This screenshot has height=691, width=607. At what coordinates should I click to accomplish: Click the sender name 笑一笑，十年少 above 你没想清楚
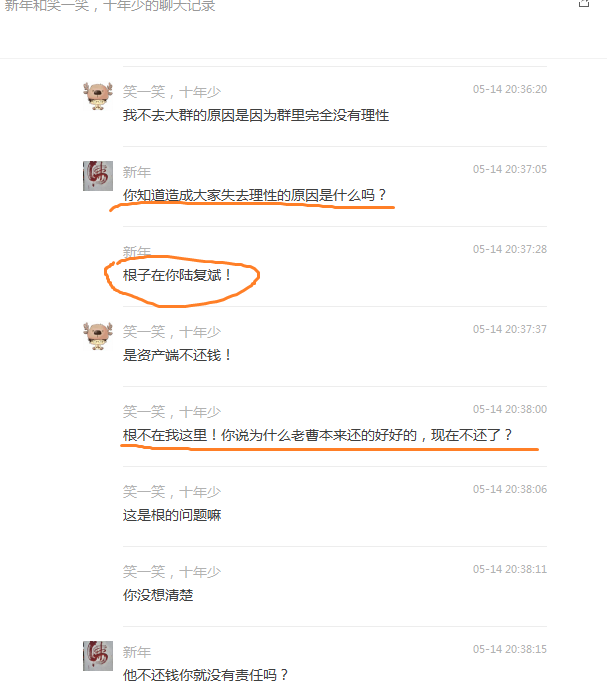click(171, 572)
